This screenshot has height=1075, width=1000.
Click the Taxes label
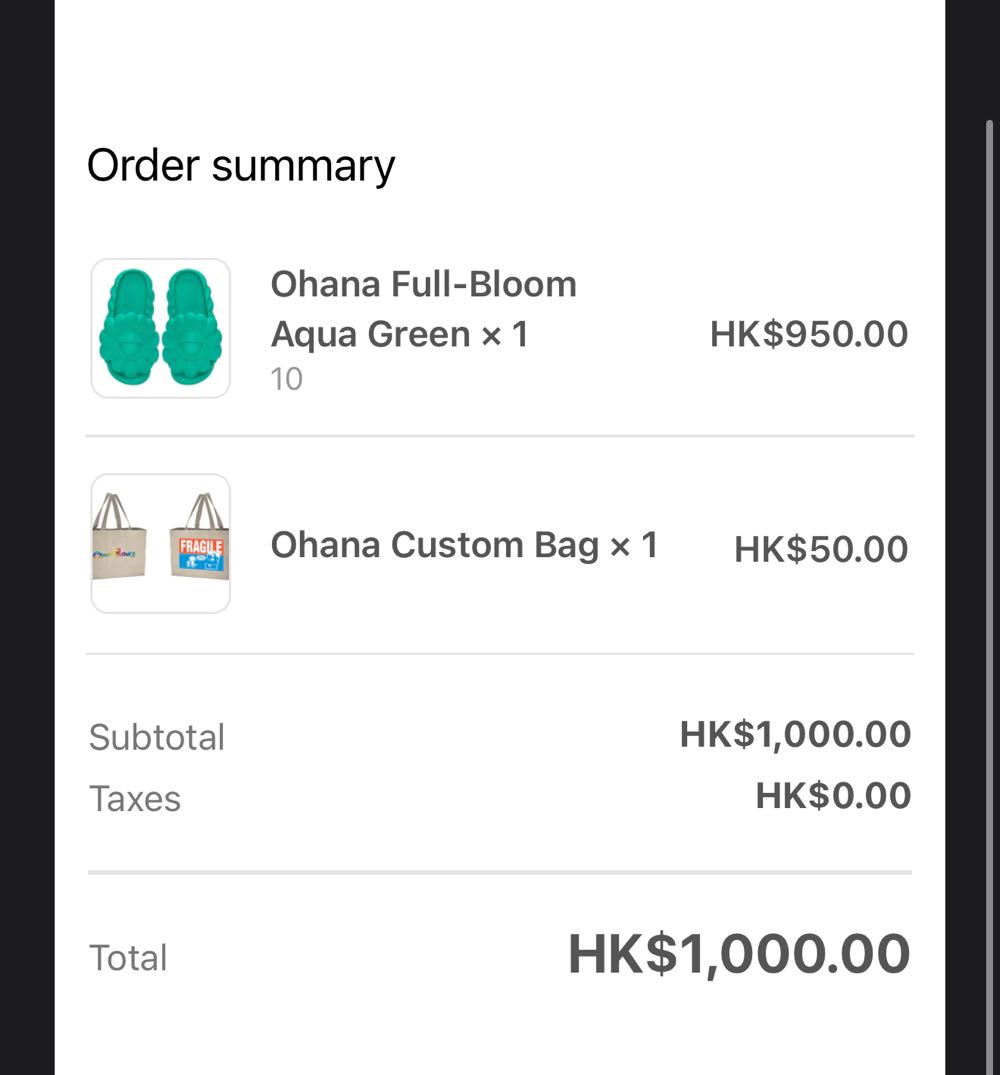135,799
